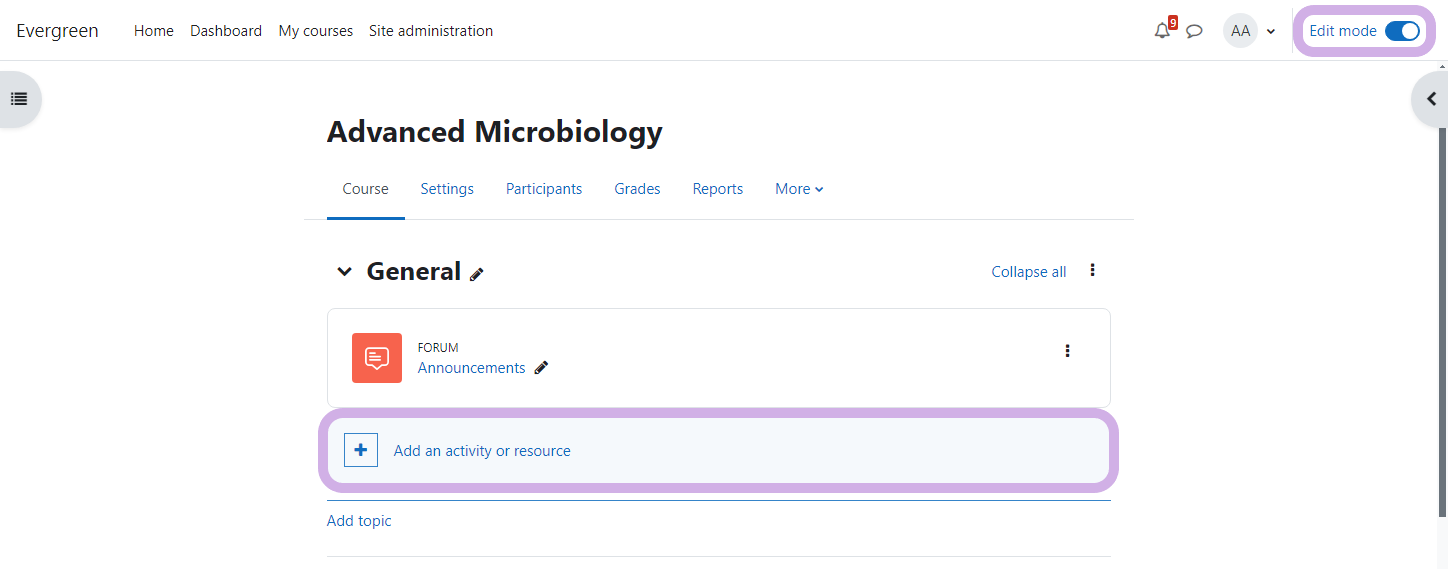Click the pencil icon beside Announcements
Image resolution: width=1448 pixels, height=569 pixels.
541,368
